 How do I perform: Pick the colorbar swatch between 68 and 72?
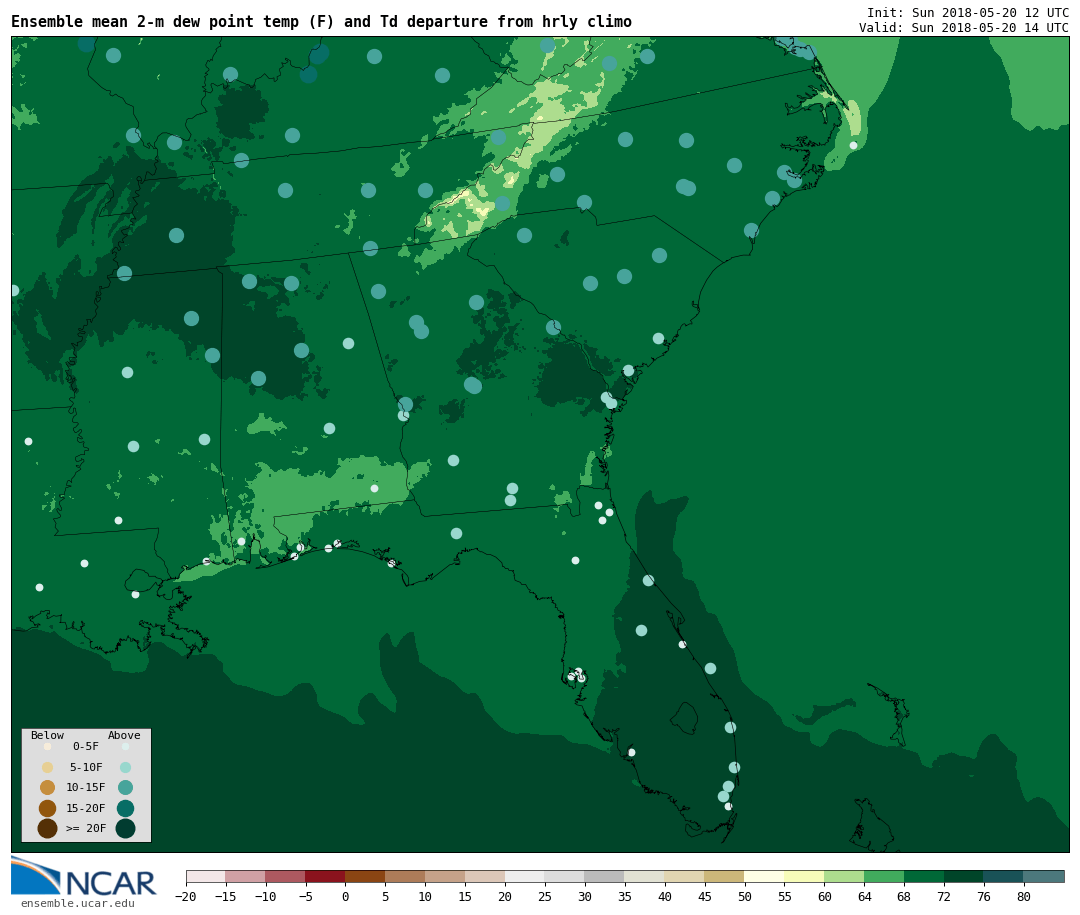point(924,876)
